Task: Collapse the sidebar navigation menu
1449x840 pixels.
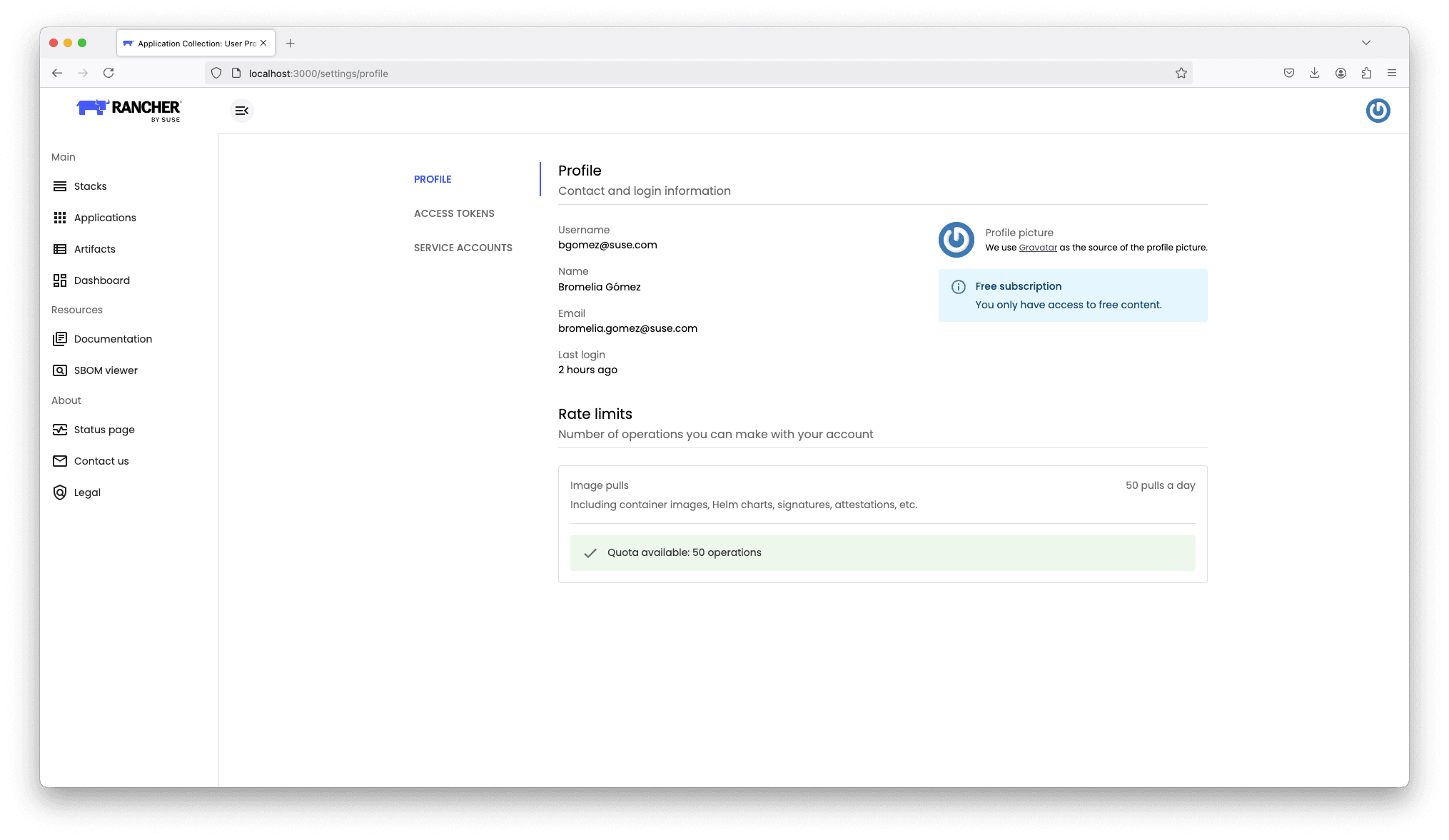Action: point(242,111)
